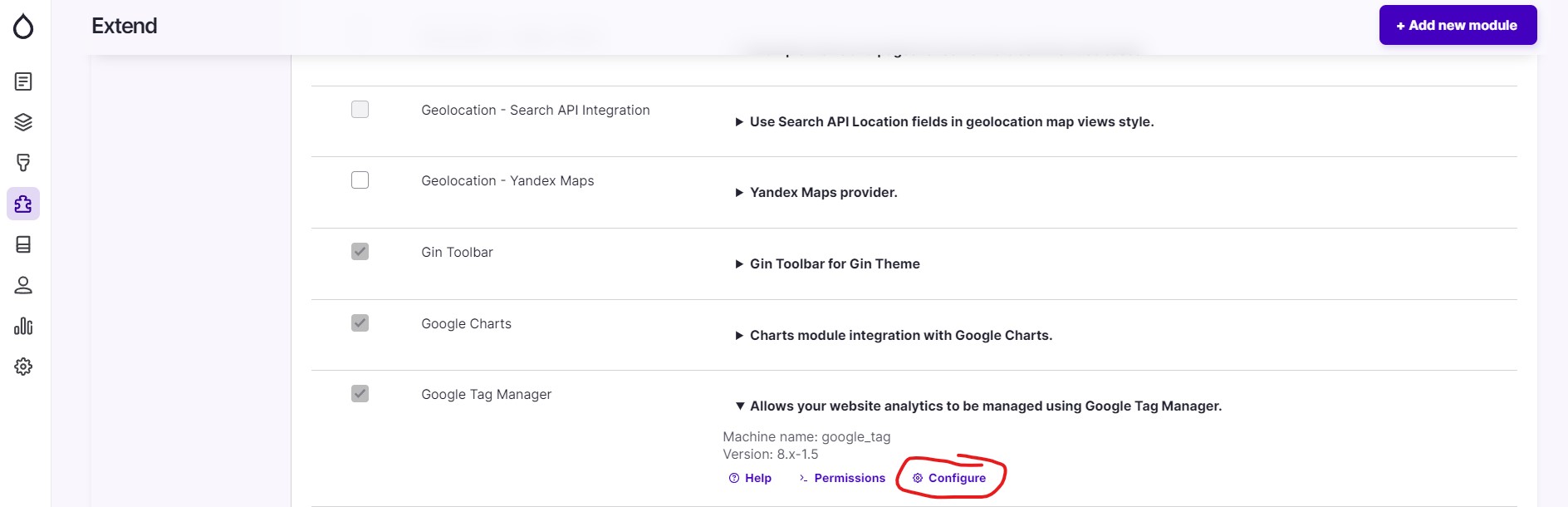The image size is (1568, 507).
Task: Toggle the Google Charts checkbox
Action: 360,322
